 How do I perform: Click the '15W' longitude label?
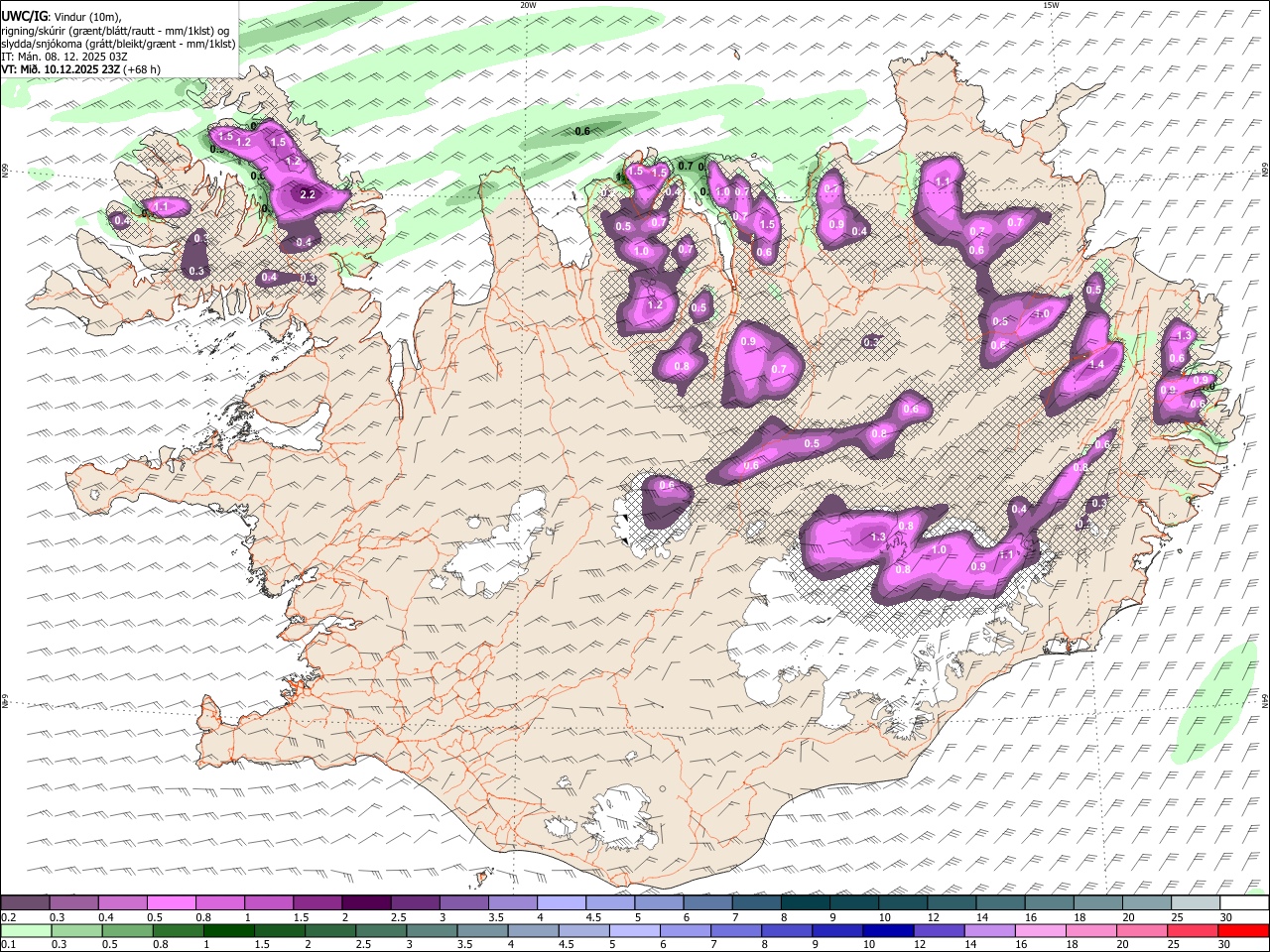(x=1051, y=5)
